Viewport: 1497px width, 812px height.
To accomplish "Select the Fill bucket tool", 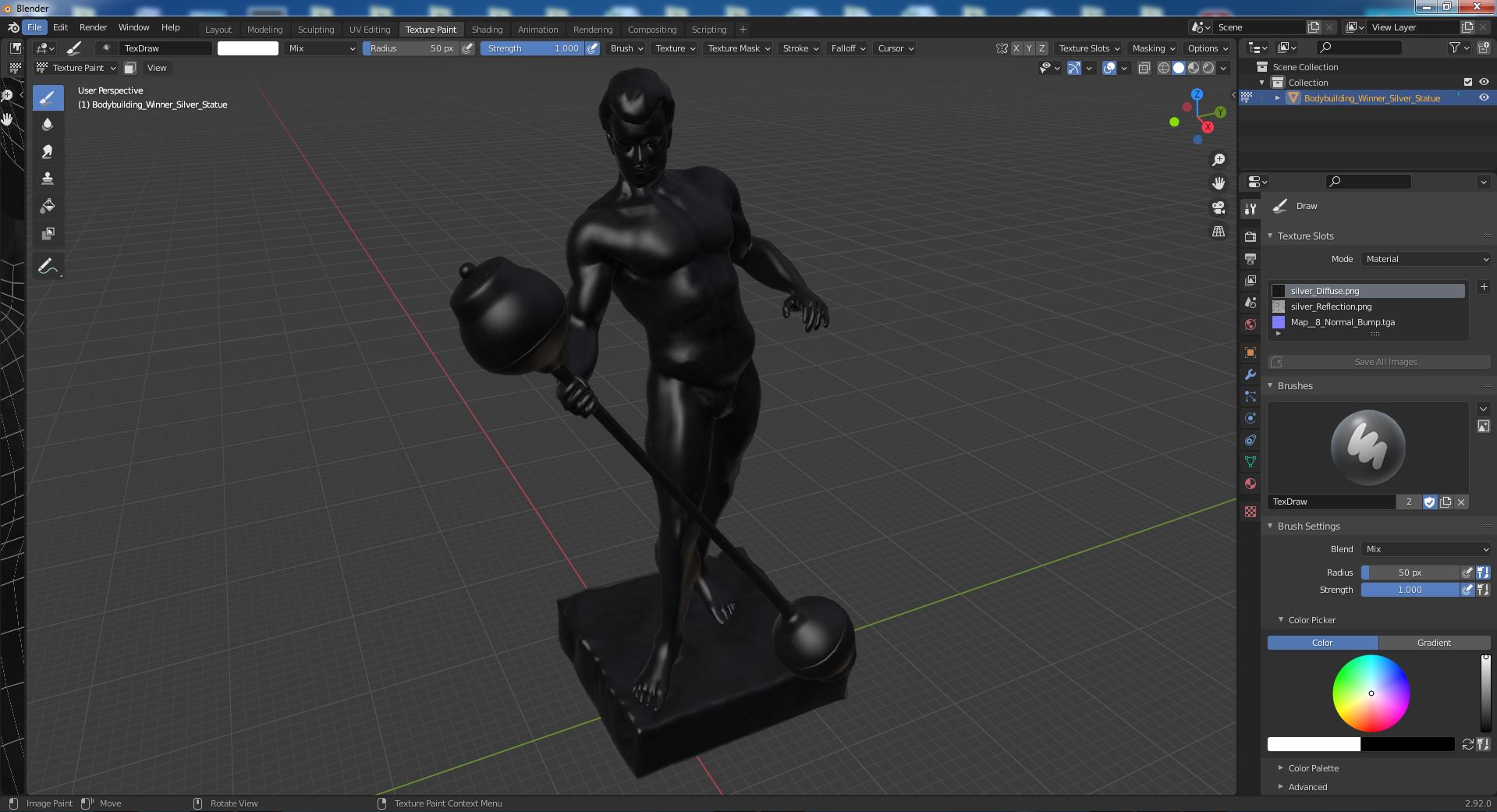I will pos(48,206).
